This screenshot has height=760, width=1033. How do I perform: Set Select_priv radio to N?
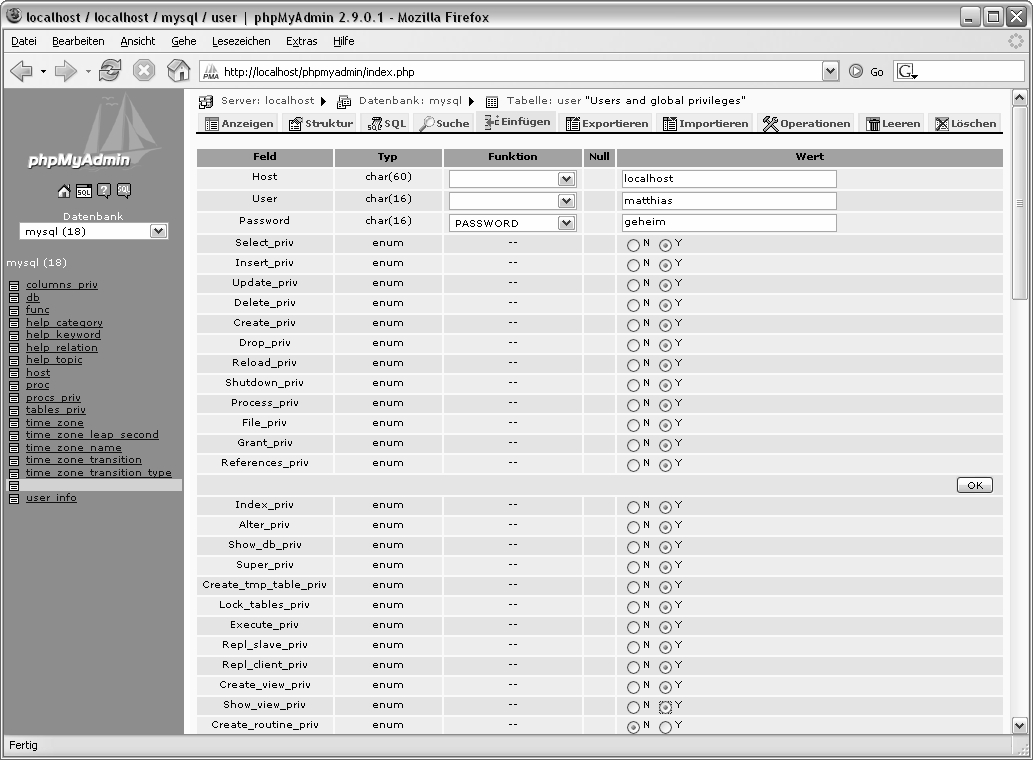click(633, 245)
